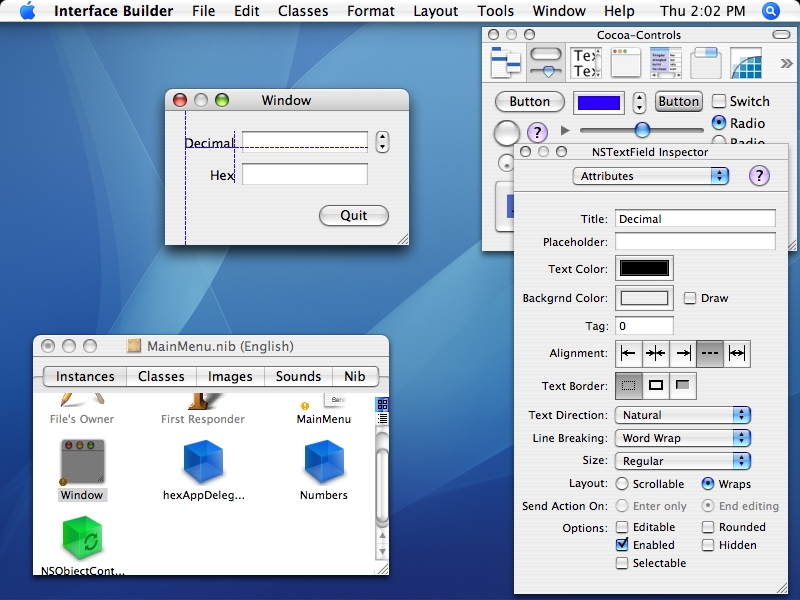
Task: Open the Layout menu
Action: pyautogui.click(x=436, y=11)
